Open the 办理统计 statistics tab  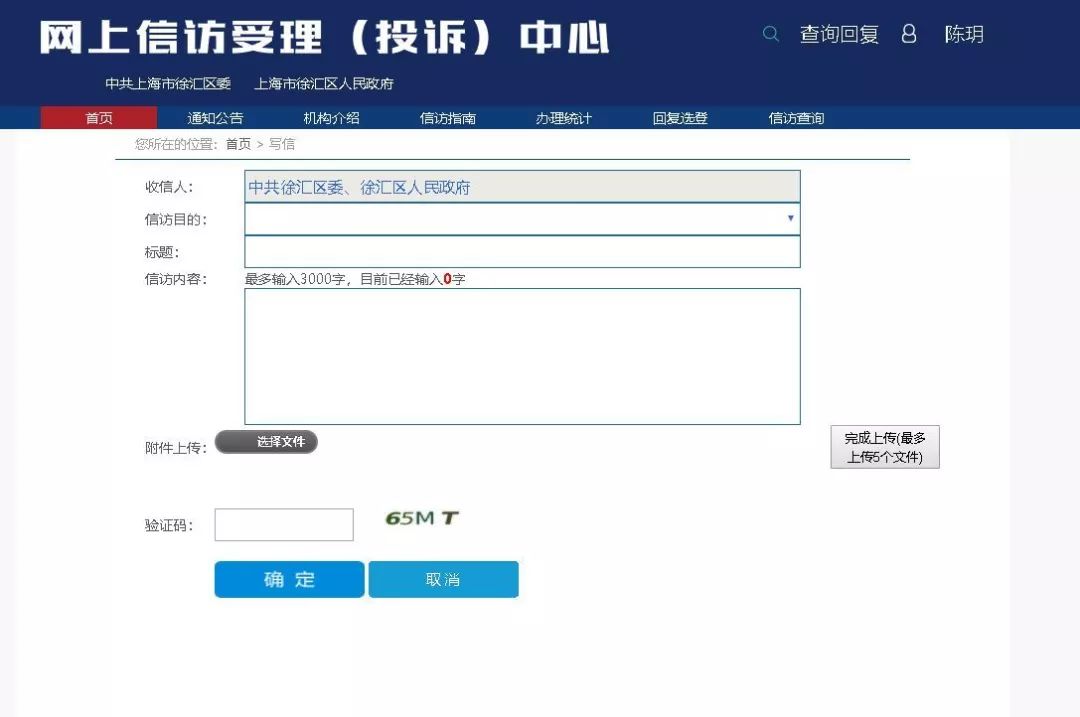tap(563, 117)
